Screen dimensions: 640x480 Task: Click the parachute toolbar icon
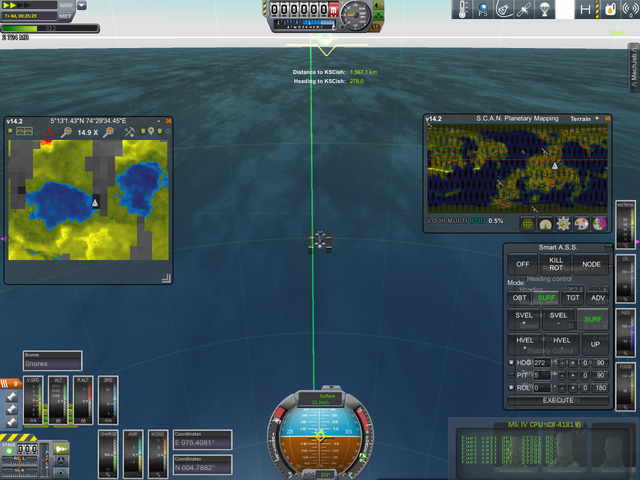544,9
